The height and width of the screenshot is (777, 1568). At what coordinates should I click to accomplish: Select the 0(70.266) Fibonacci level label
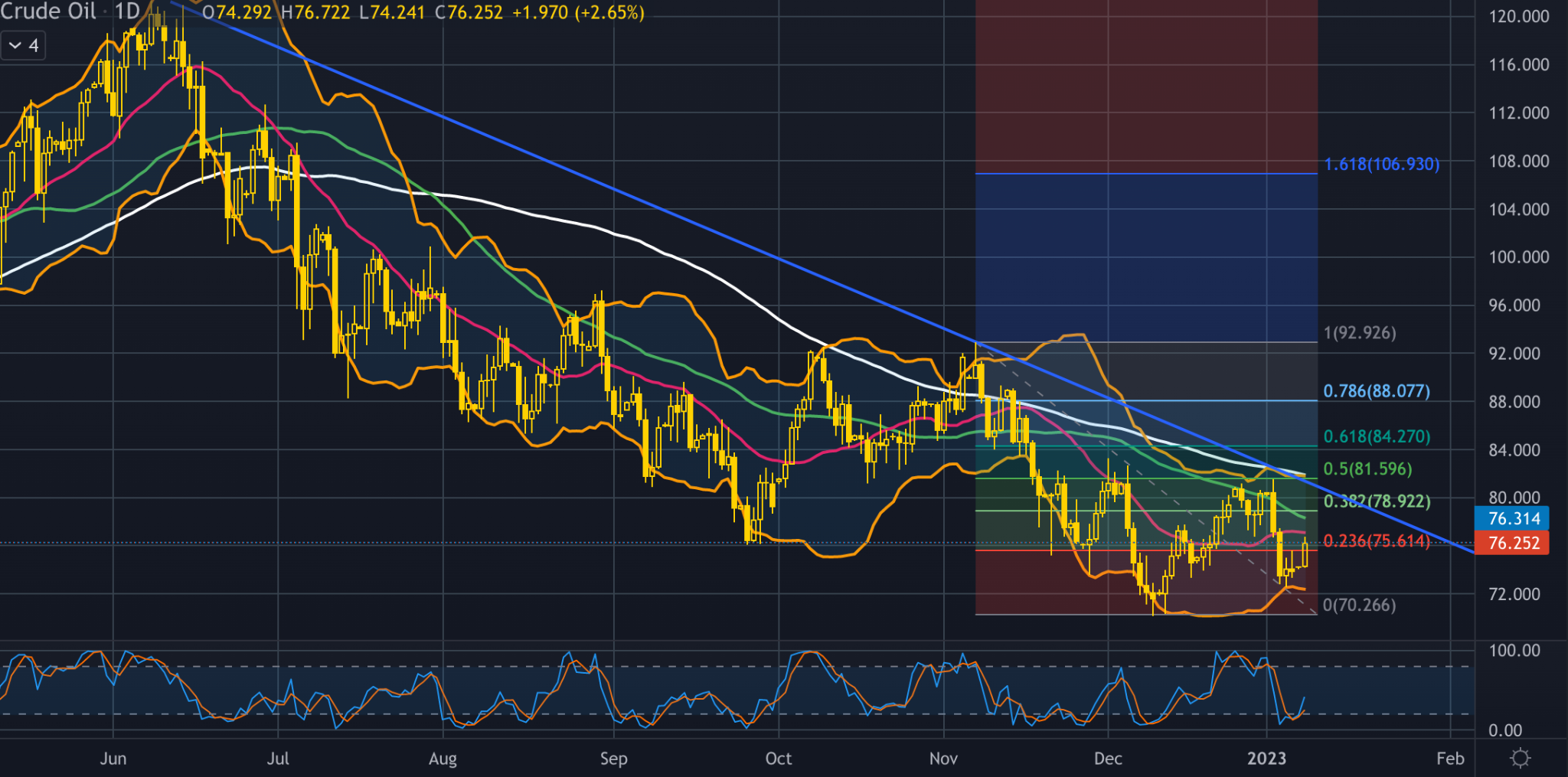click(x=1360, y=605)
